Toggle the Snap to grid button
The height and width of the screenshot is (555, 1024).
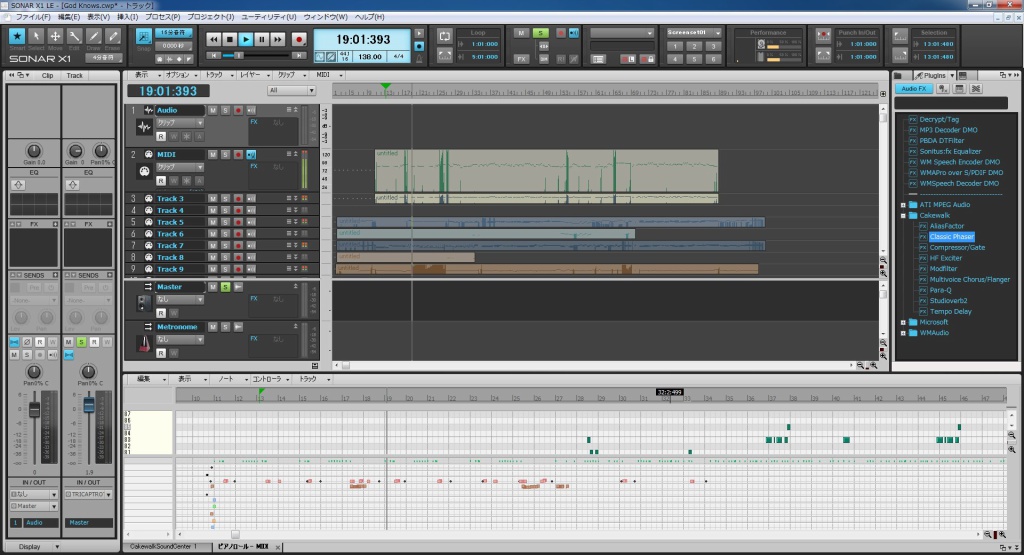point(144,37)
